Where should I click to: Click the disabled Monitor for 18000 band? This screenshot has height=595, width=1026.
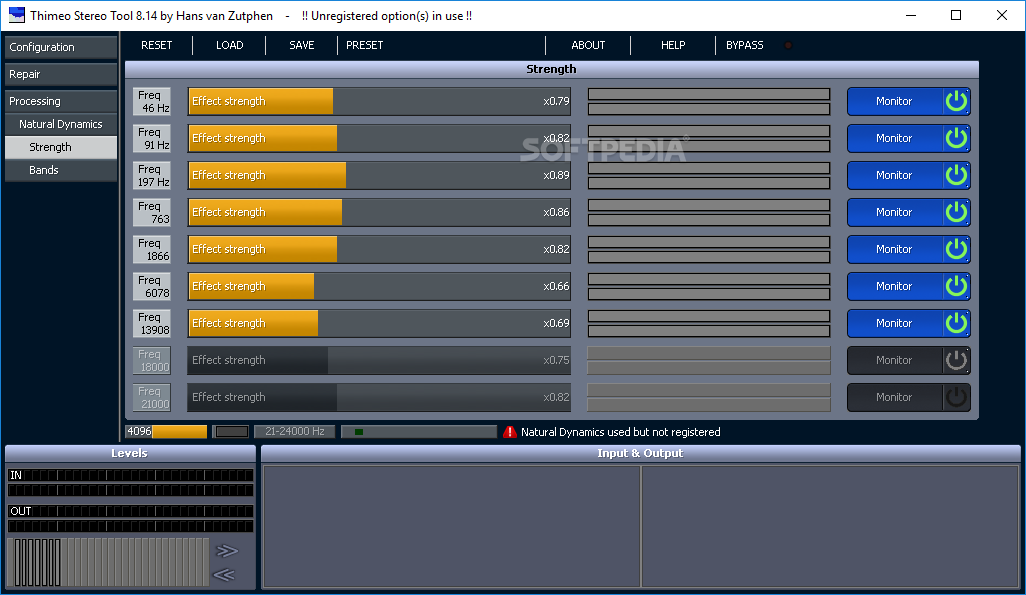[x=894, y=360]
